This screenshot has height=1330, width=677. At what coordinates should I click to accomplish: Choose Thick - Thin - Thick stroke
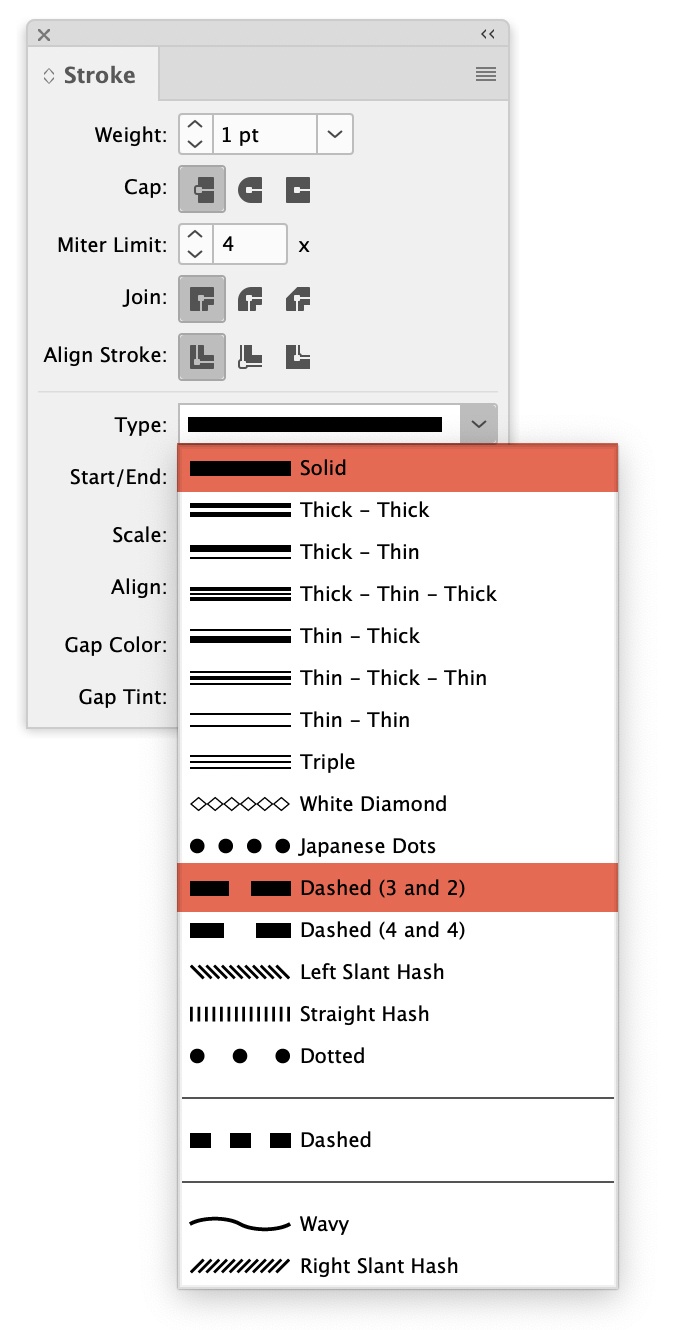click(x=397, y=594)
